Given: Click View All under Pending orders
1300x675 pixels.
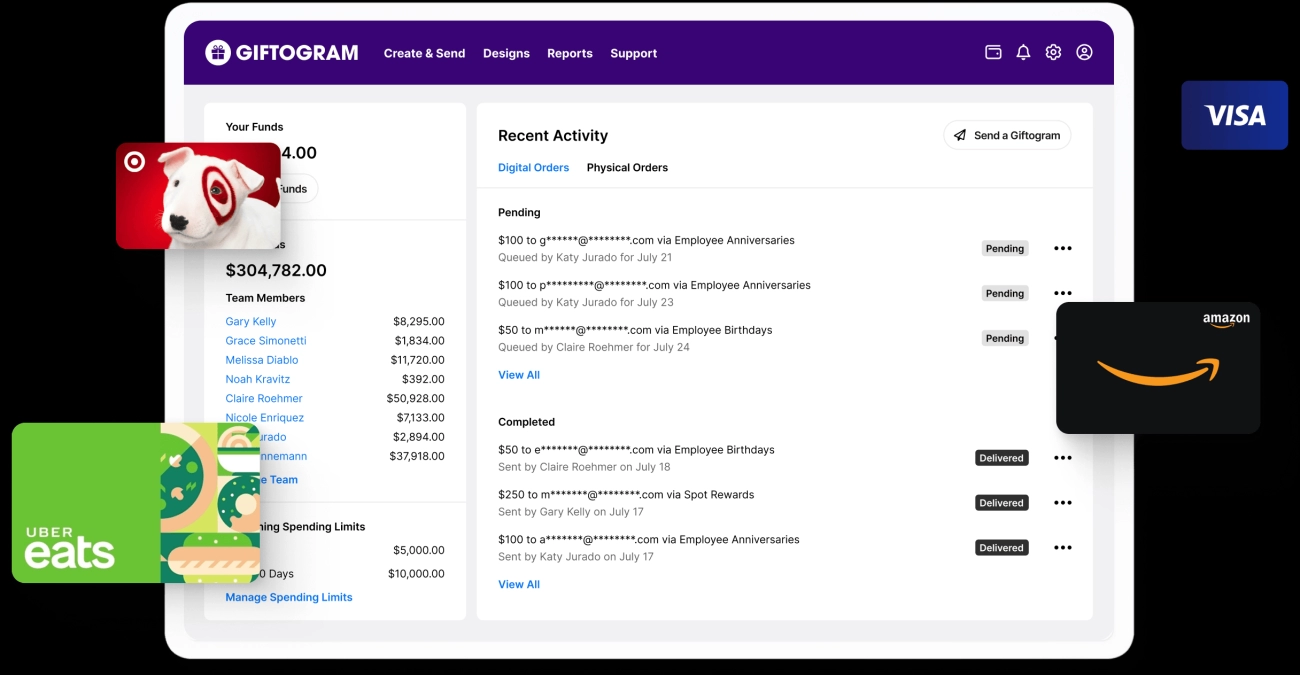Looking at the screenshot, I should 519,375.
